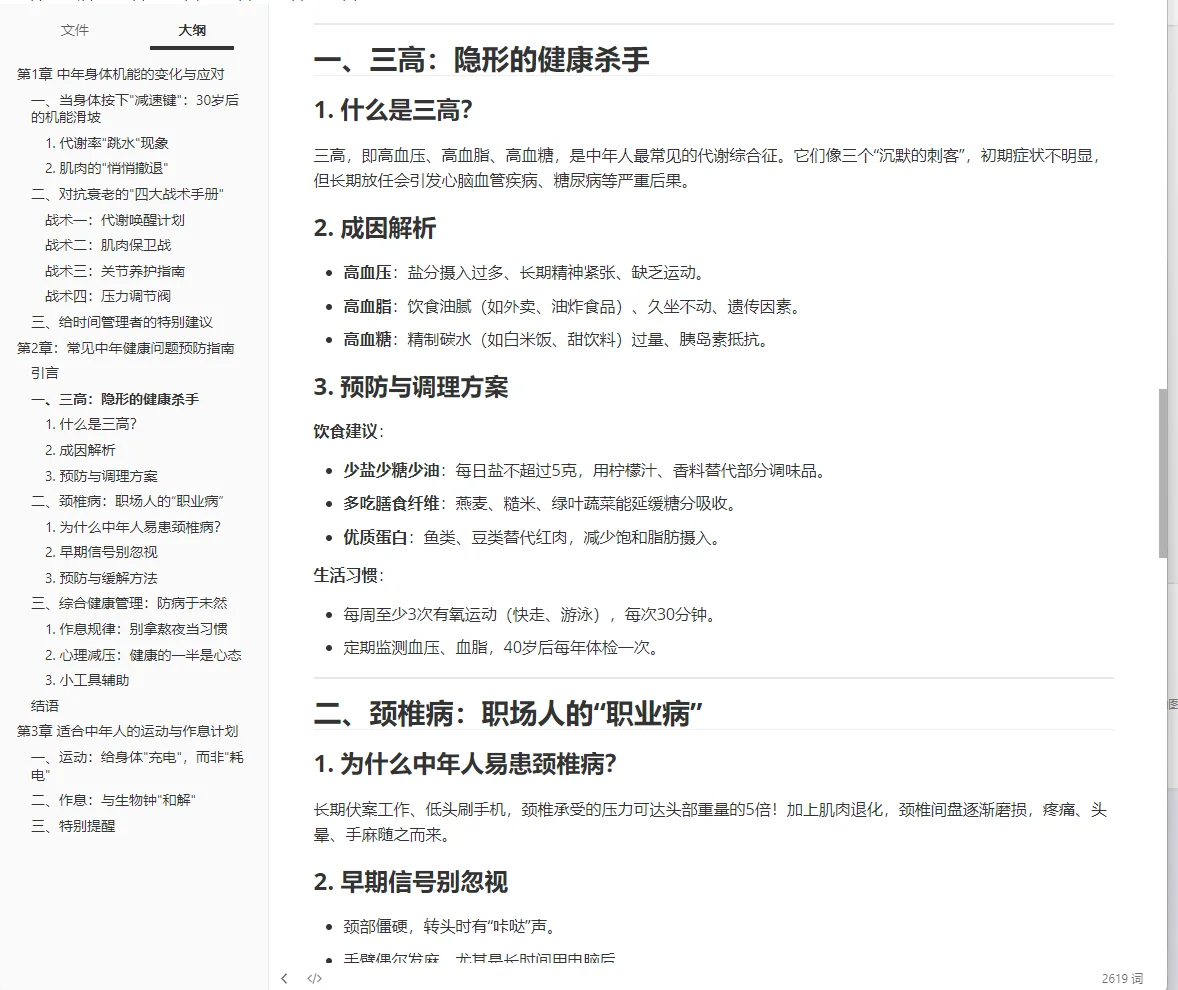1178x990 pixels.
Task: Go to 三、综合健康管理：防病于未然
Action: coord(129,603)
